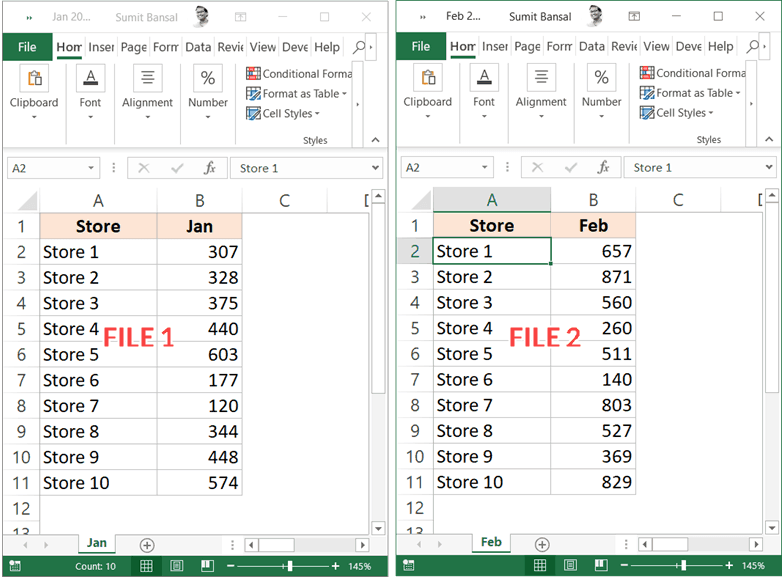This screenshot has height=577, width=782.
Task: Expand Clipboard group in Jan workbook ribbon
Action: [x=34, y=117]
